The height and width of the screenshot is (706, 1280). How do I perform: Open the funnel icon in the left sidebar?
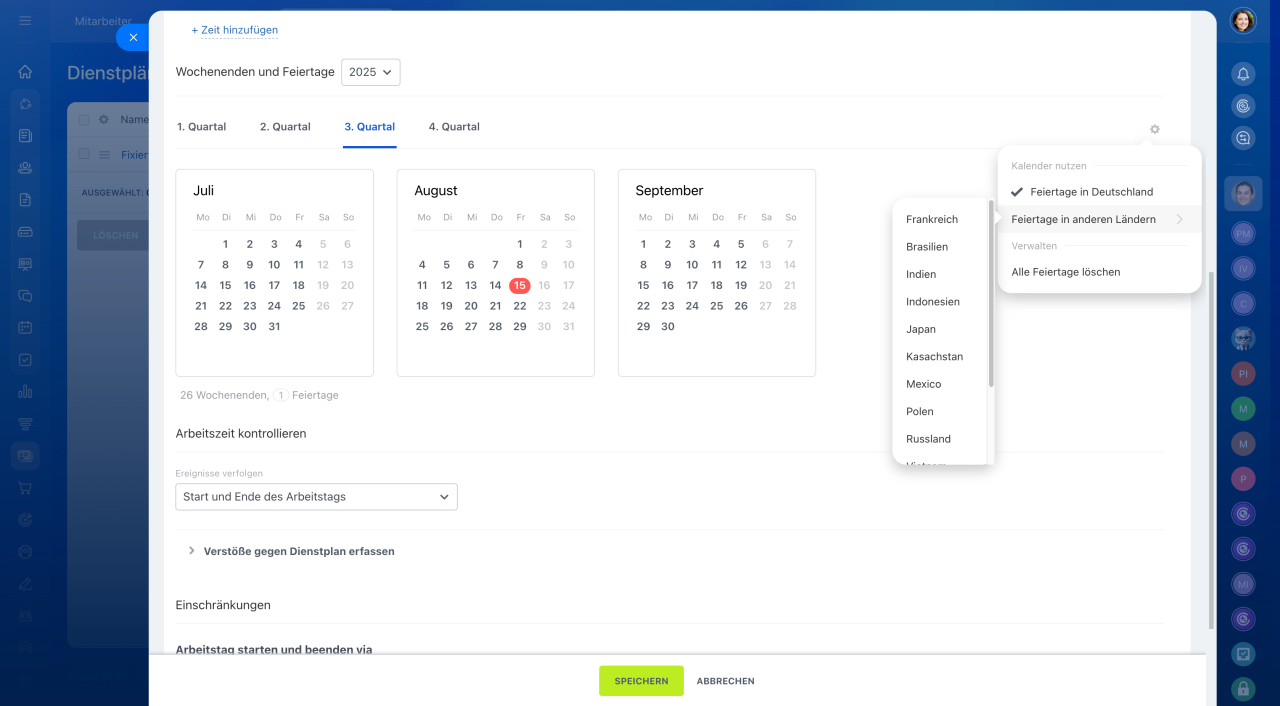click(x=25, y=423)
